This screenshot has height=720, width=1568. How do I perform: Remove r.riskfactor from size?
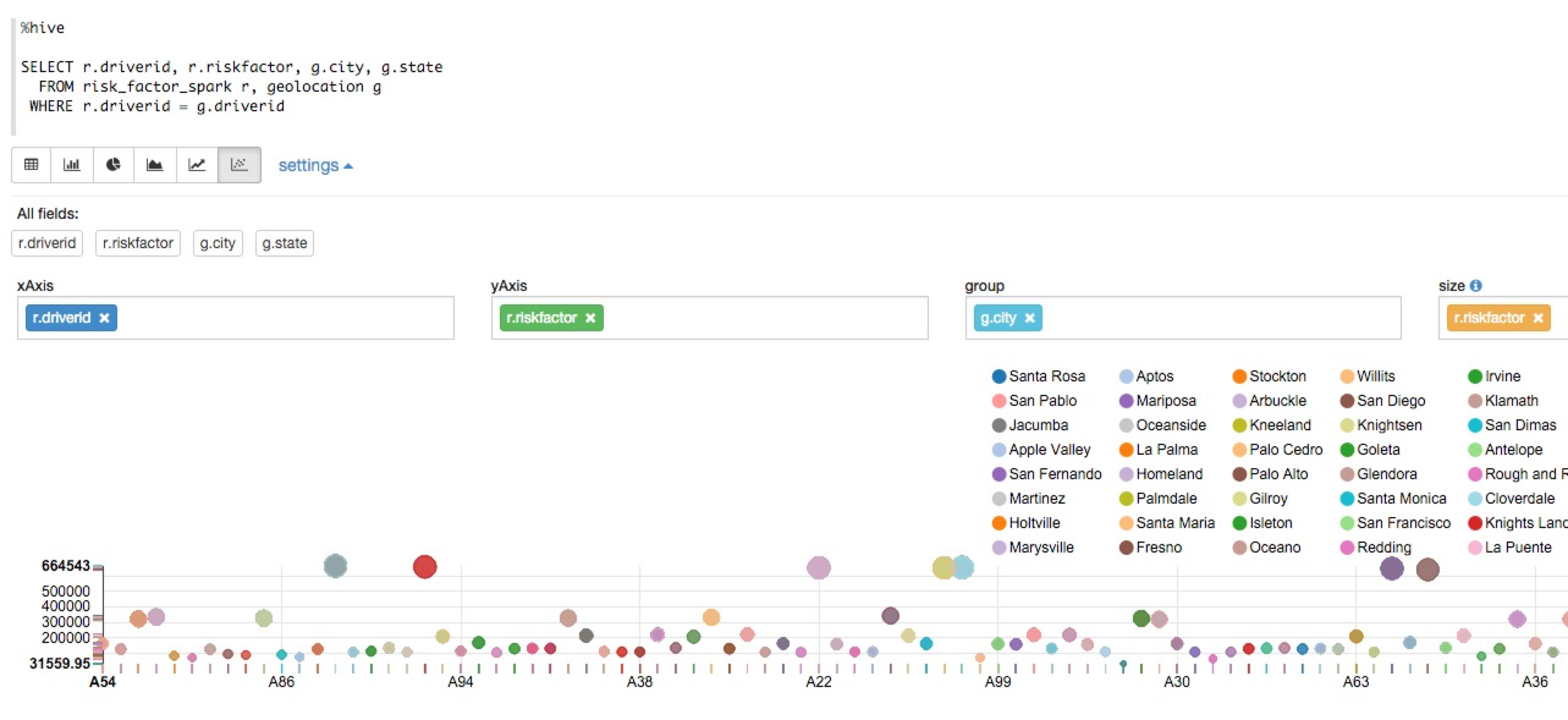1538,318
